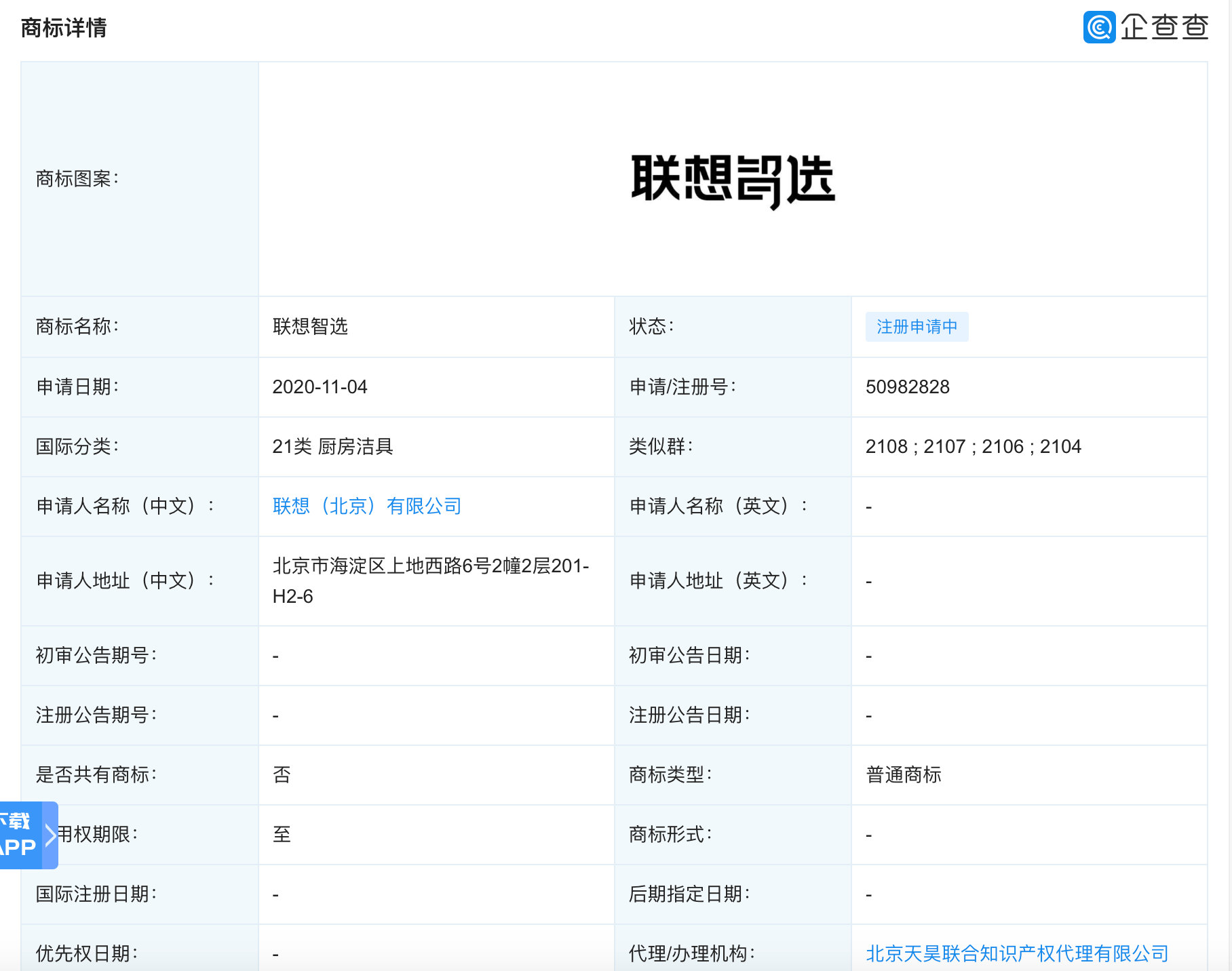This screenshot has height=971, width=1232.
Task: Click the 商标图案 label cell
Action: click(140, 179)
